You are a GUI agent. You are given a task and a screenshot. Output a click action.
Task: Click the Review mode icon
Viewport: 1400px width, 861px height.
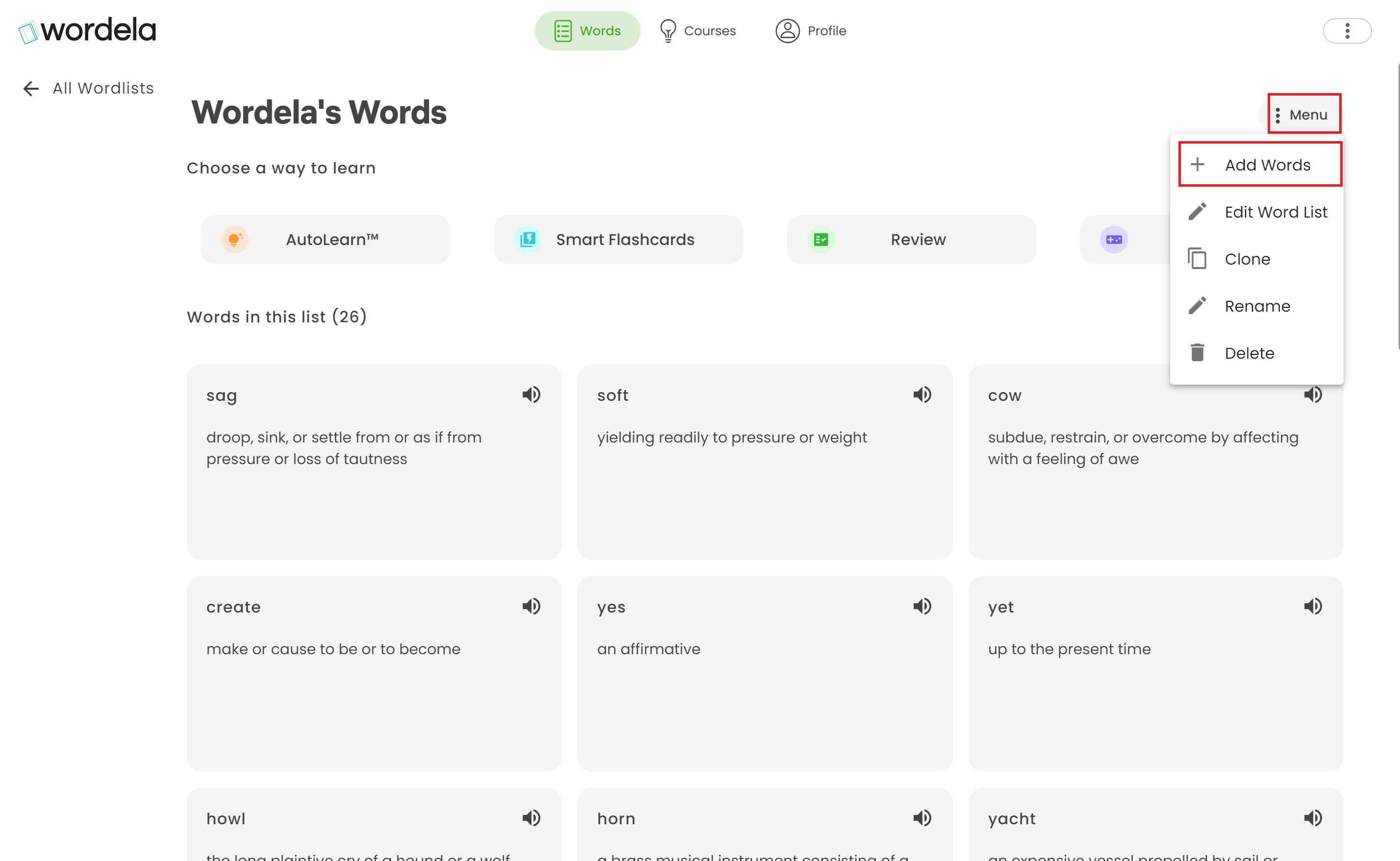[x=820, y=238]
